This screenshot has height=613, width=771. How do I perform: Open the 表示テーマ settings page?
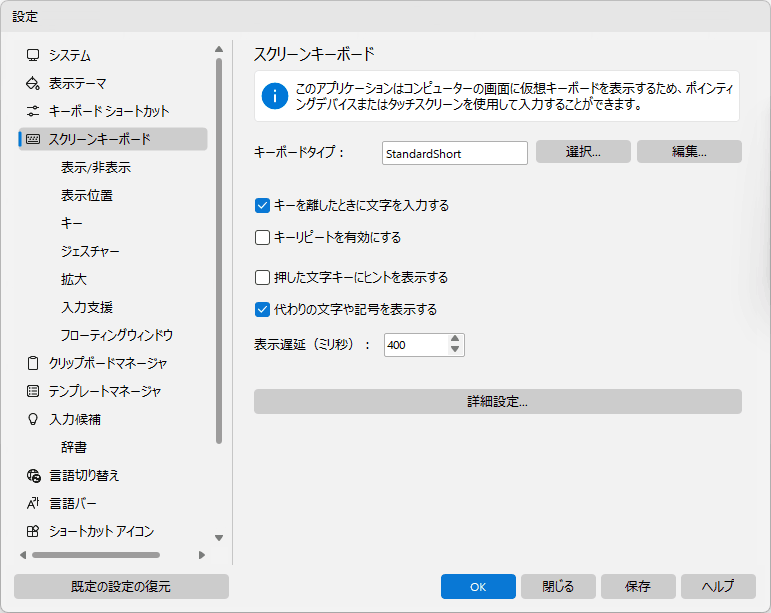click(77, 83)
